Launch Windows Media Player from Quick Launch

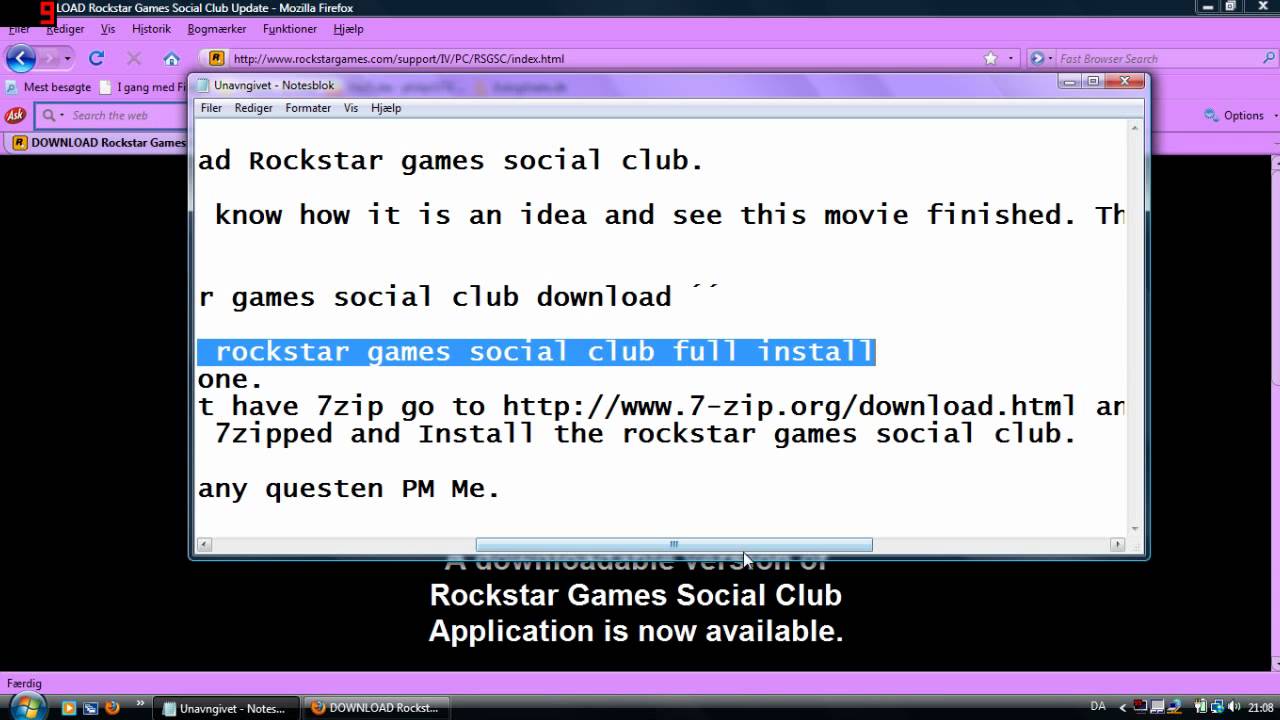[x=69, y=708]
